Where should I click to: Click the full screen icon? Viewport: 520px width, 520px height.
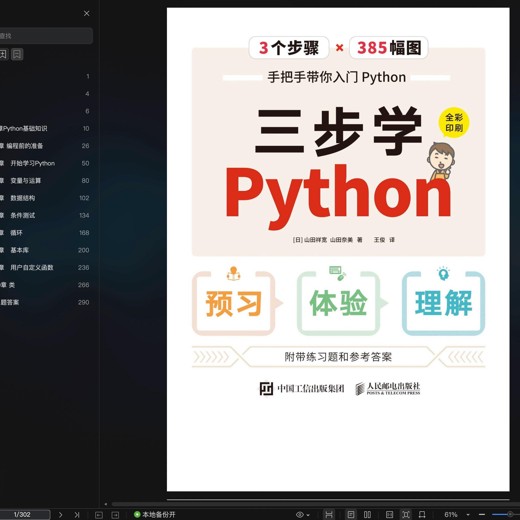tap(406, 514)
